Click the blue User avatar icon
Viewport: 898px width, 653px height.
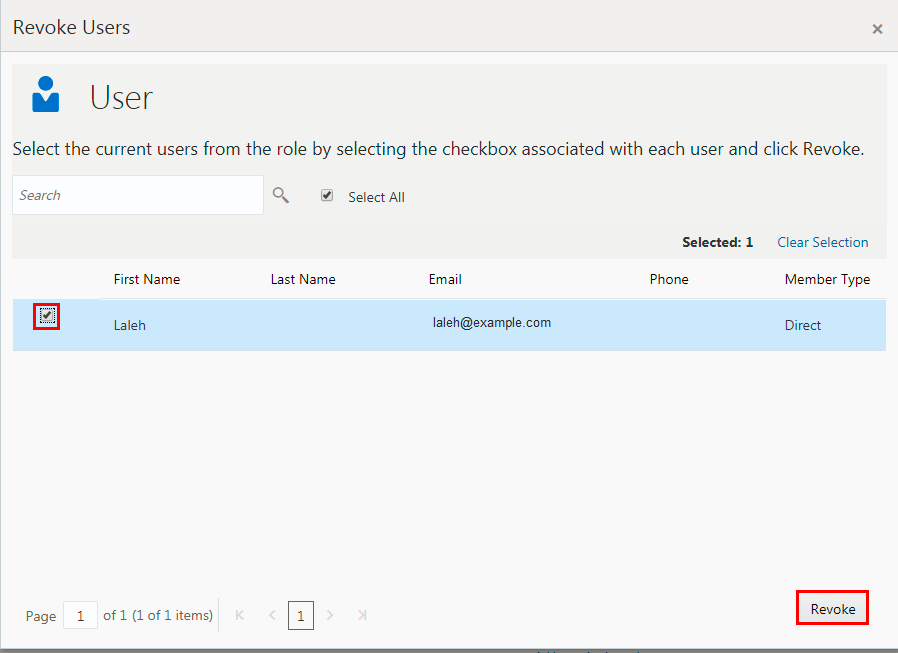point(46,94)
